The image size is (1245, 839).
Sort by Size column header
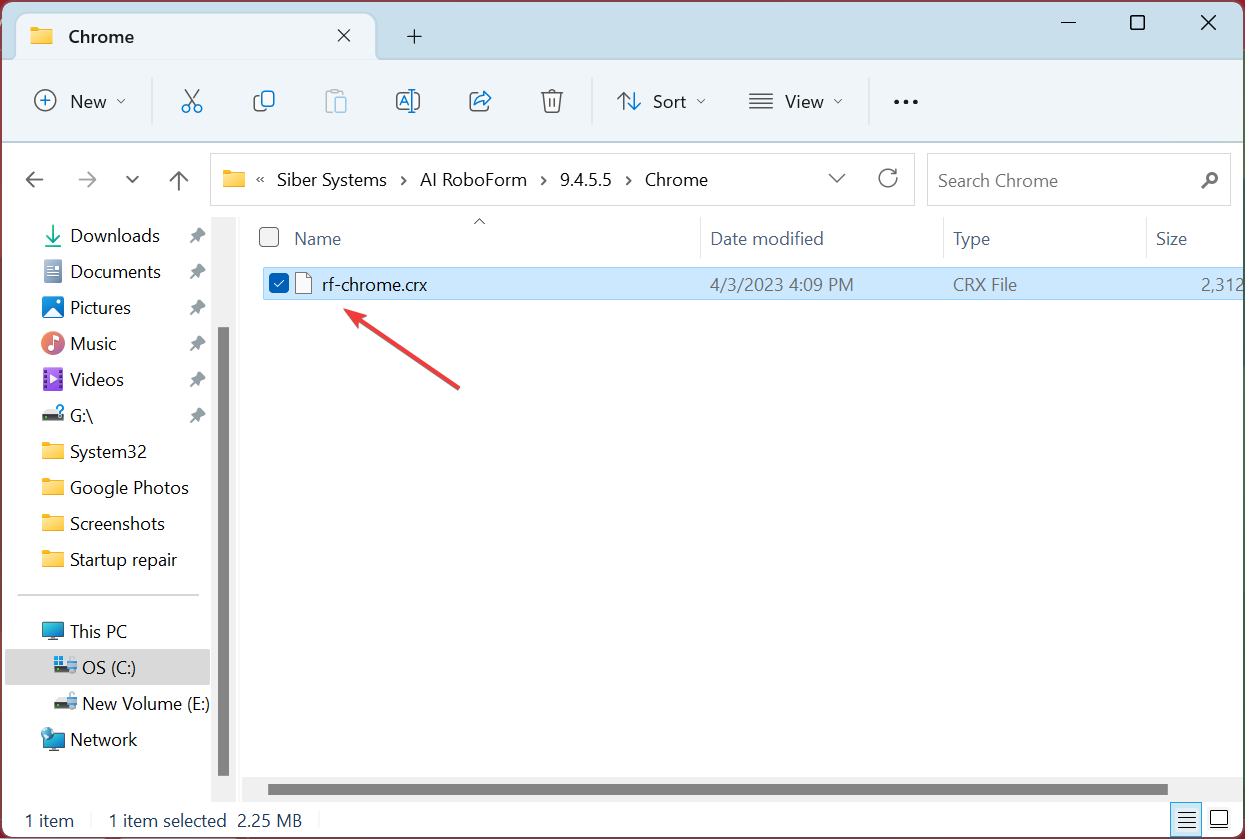click(1171, 238)
